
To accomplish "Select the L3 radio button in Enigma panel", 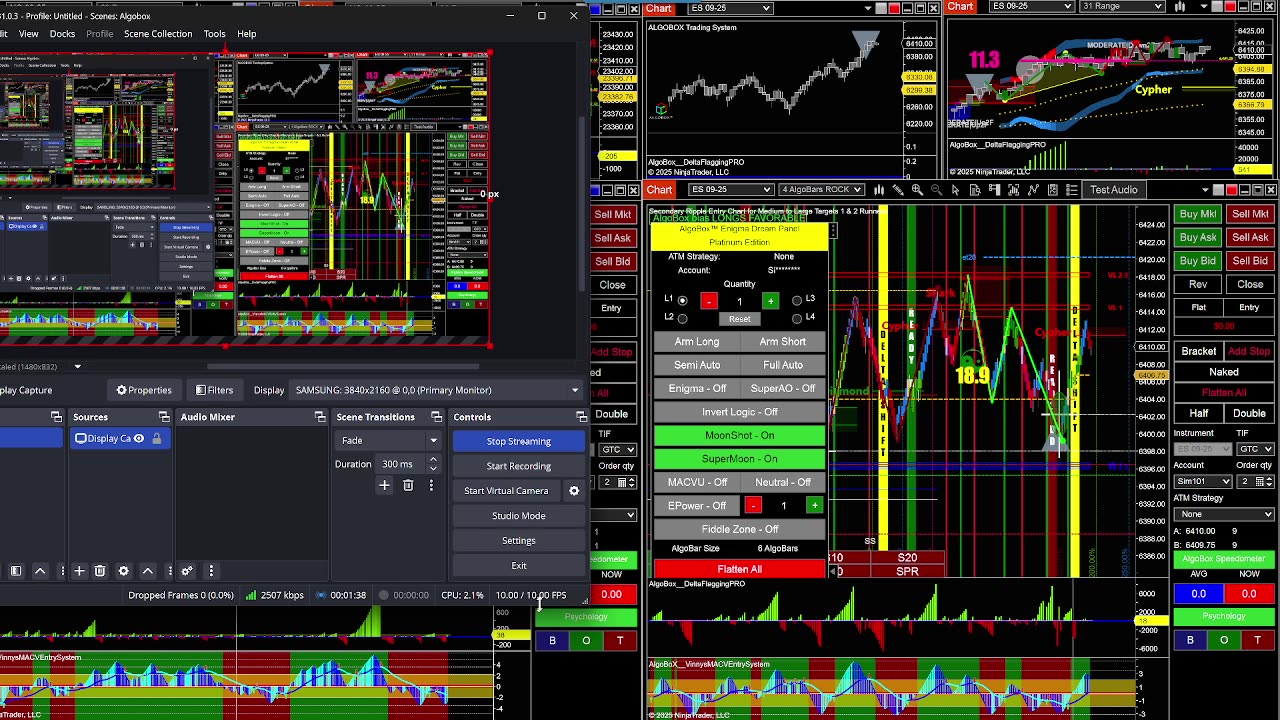I will point(797,300).
